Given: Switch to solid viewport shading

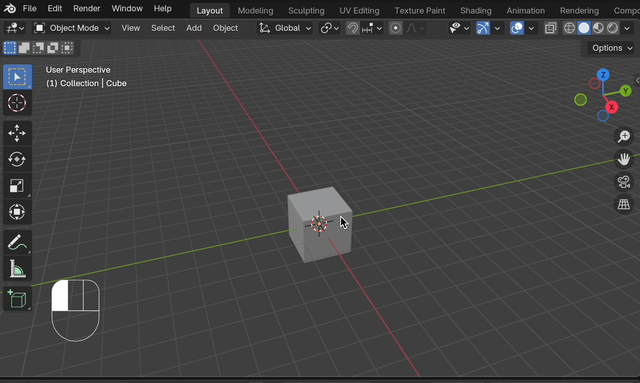Looking at the screenshot, I should tap(584, 28).
